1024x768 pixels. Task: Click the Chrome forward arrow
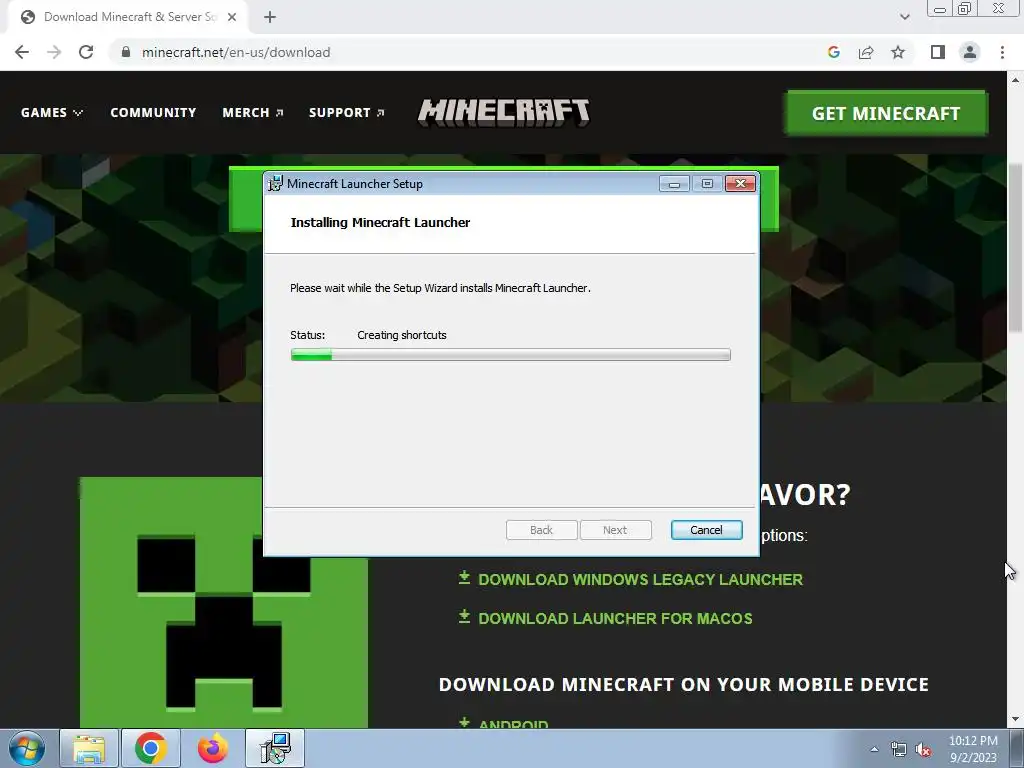pos(54,52)
